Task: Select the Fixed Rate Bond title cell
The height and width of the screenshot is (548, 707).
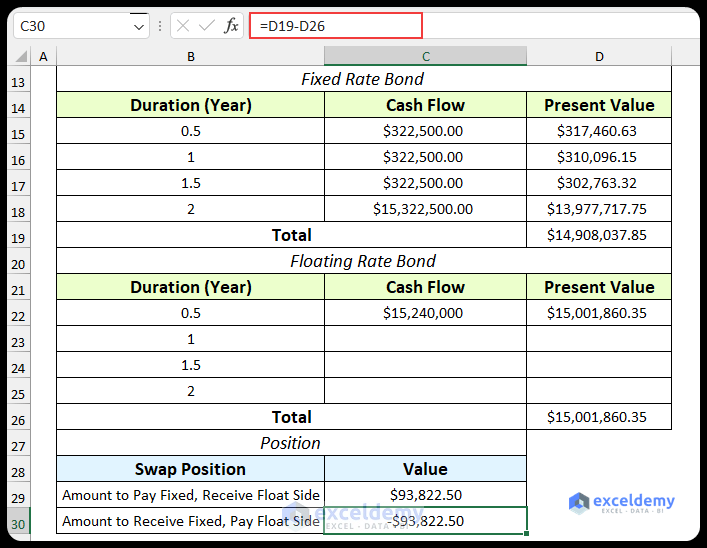Action: click(x=363, y=79)
